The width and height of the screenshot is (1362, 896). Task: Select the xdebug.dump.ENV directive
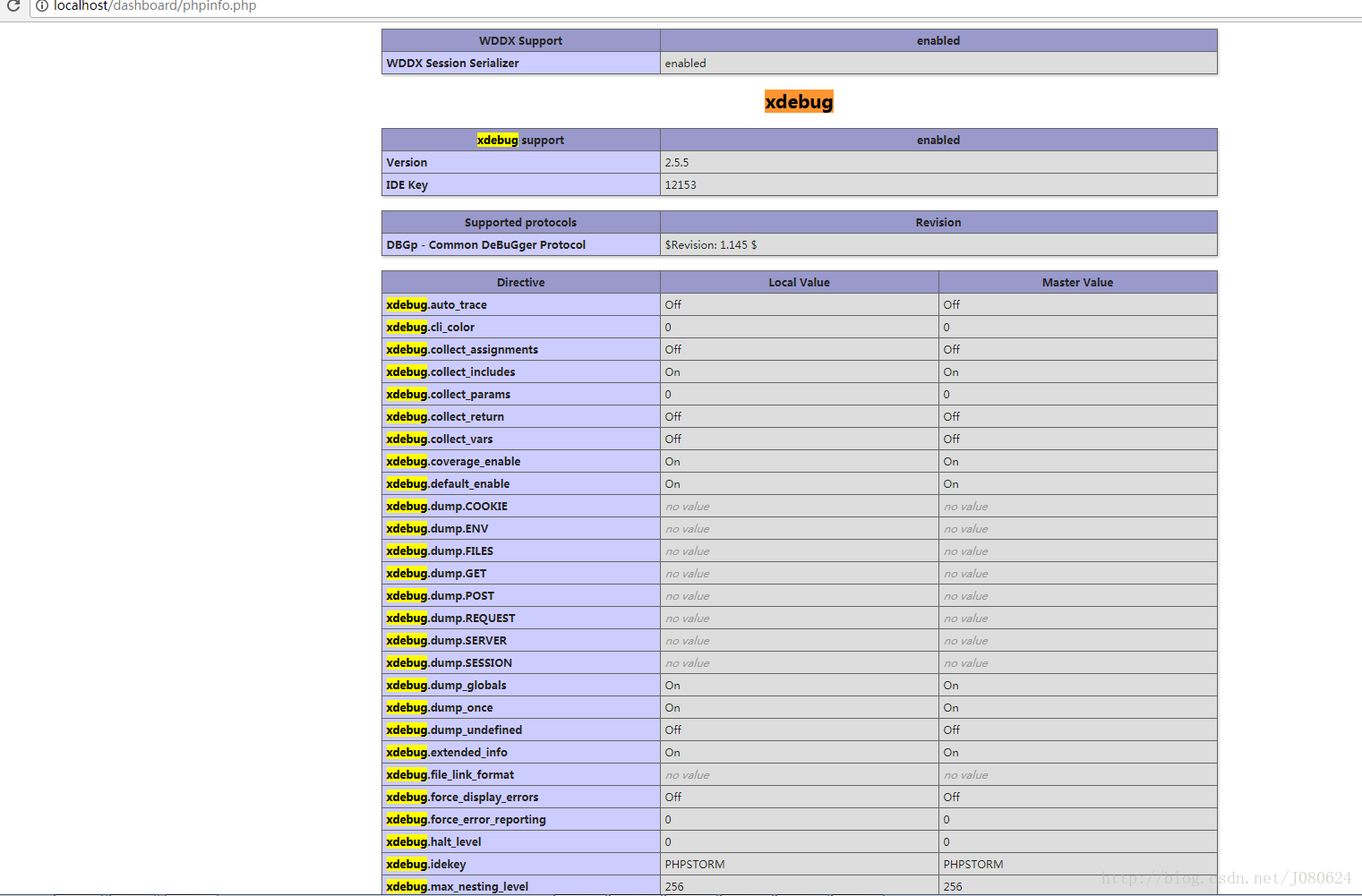click(x=521, y=528)
